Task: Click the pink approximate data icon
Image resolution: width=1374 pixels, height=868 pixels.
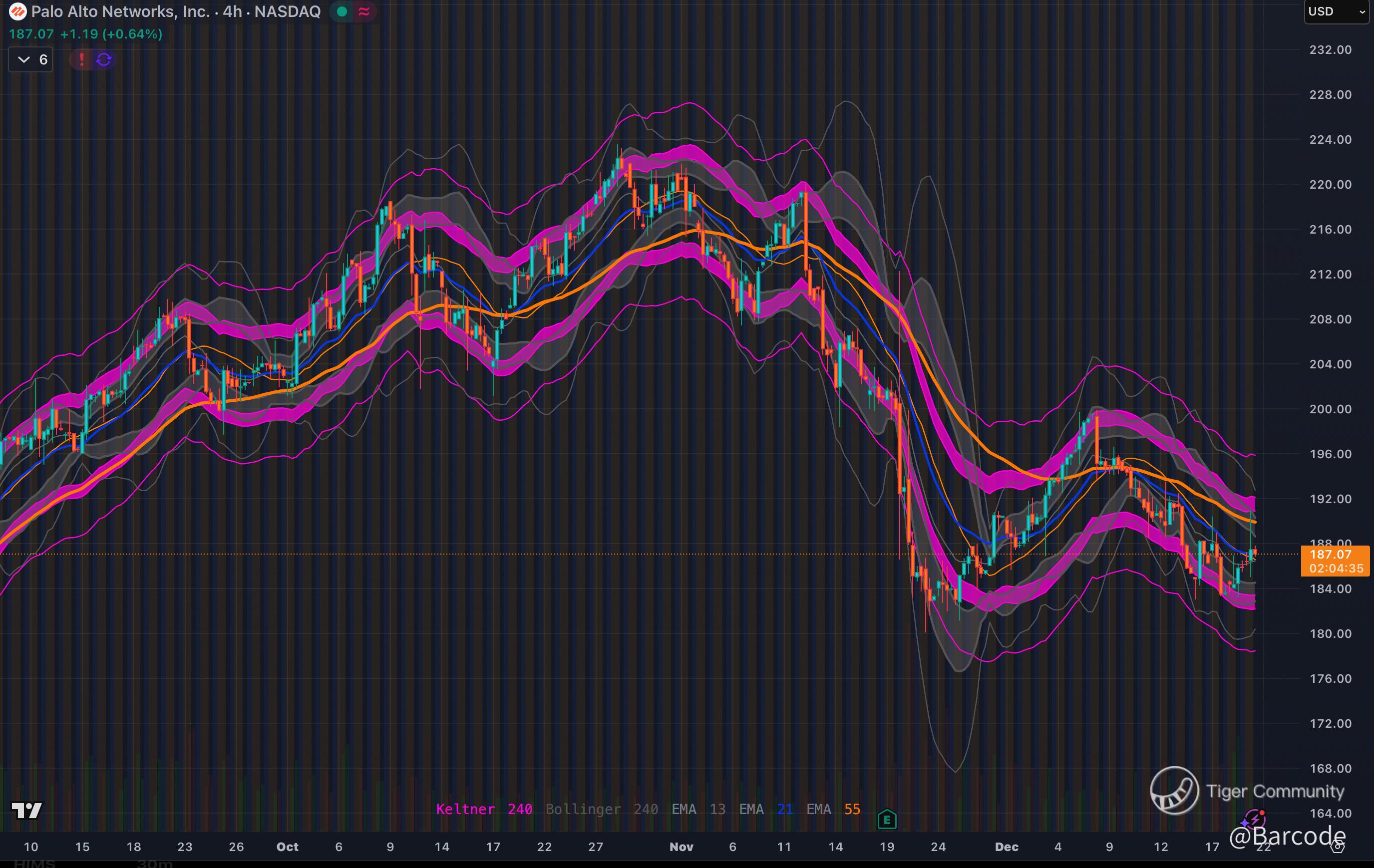Action: click(364, 11)
